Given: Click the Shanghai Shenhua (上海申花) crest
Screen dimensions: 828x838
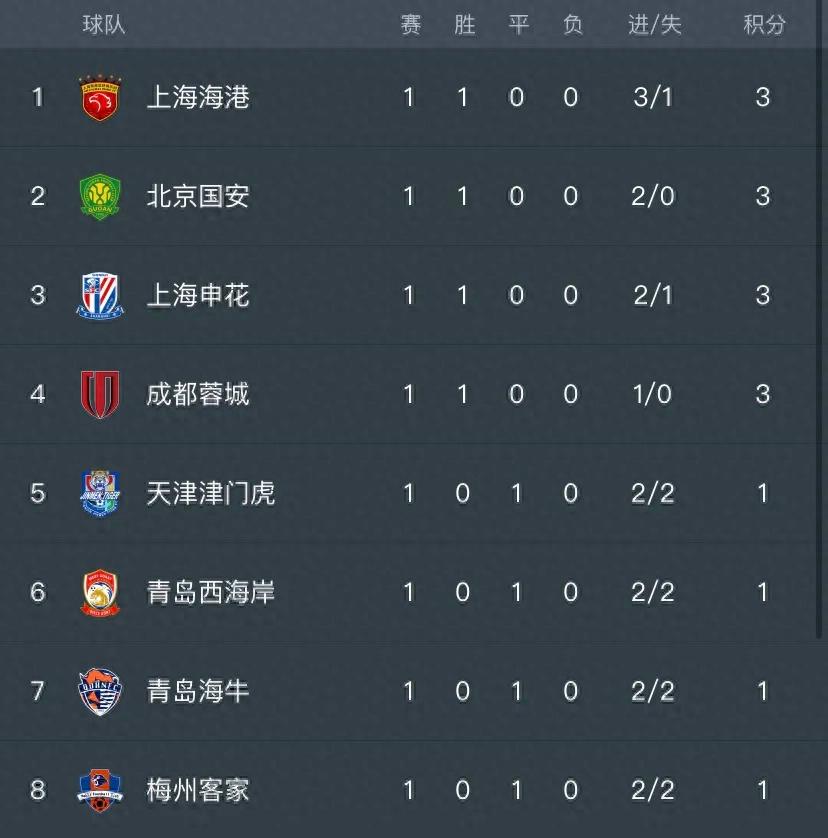Looking at the screenshot, I should point(100,296).
